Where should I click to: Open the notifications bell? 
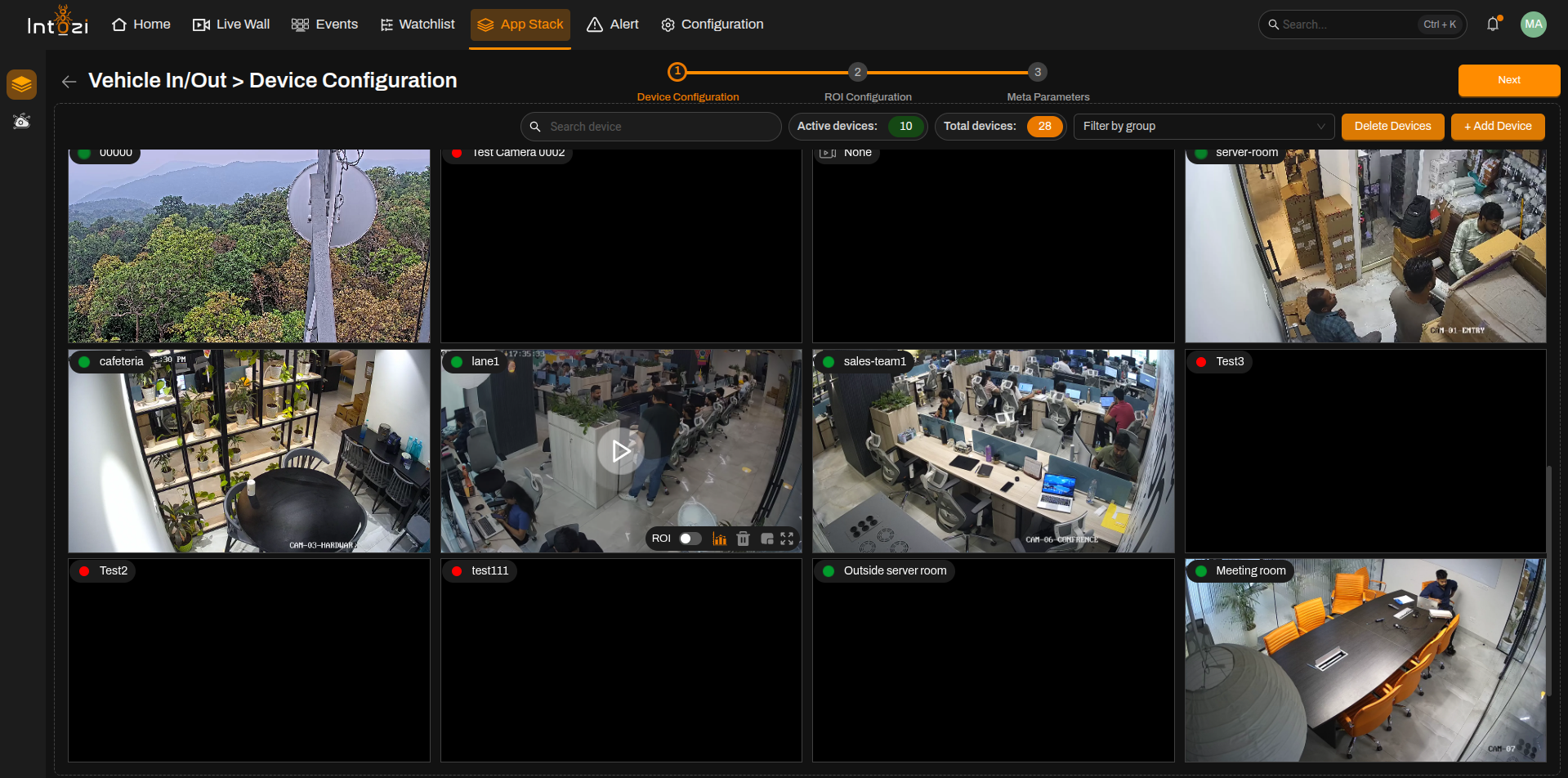(1493, 25)
